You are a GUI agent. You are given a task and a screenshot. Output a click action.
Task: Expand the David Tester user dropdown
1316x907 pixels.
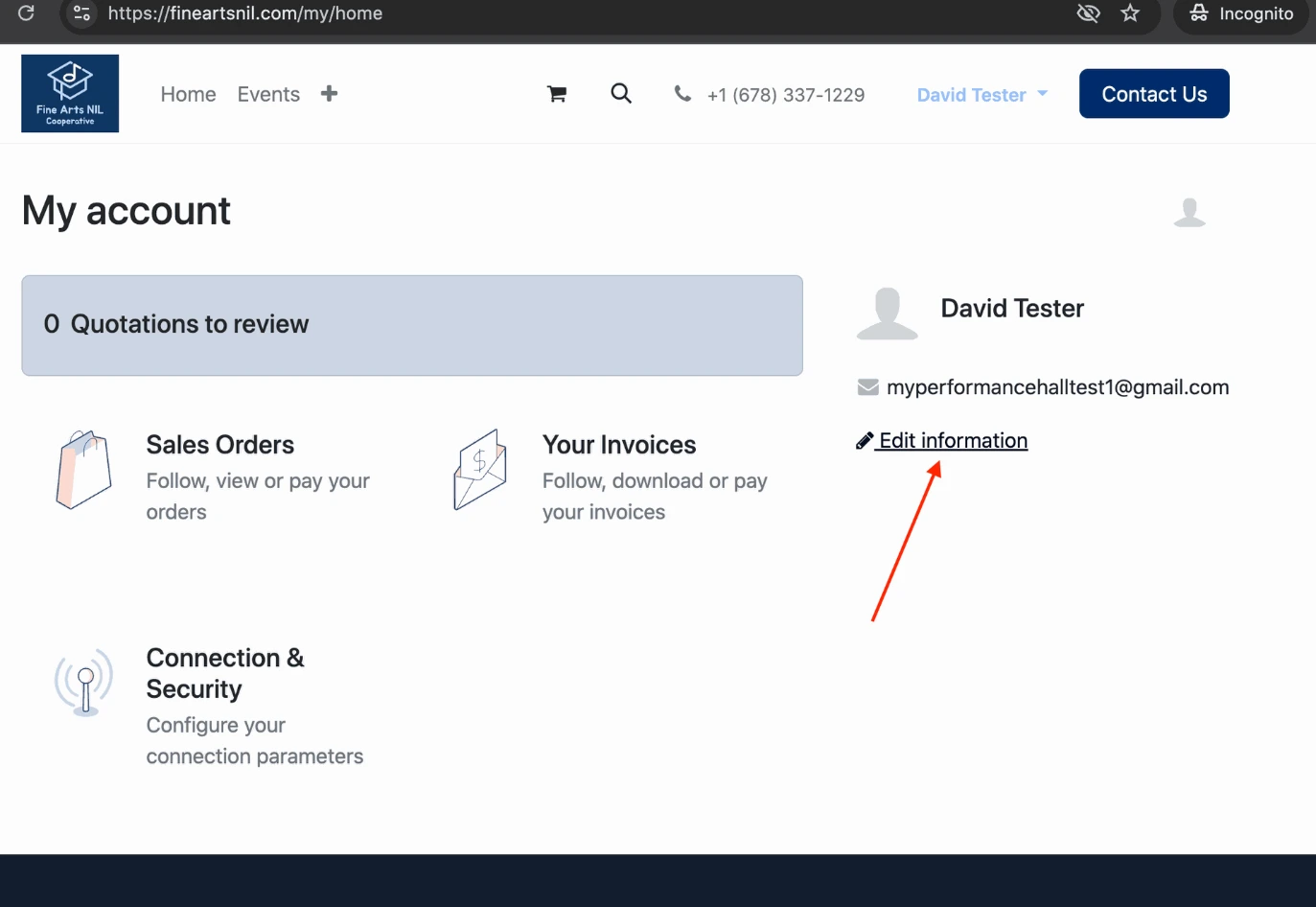point(981,95)
